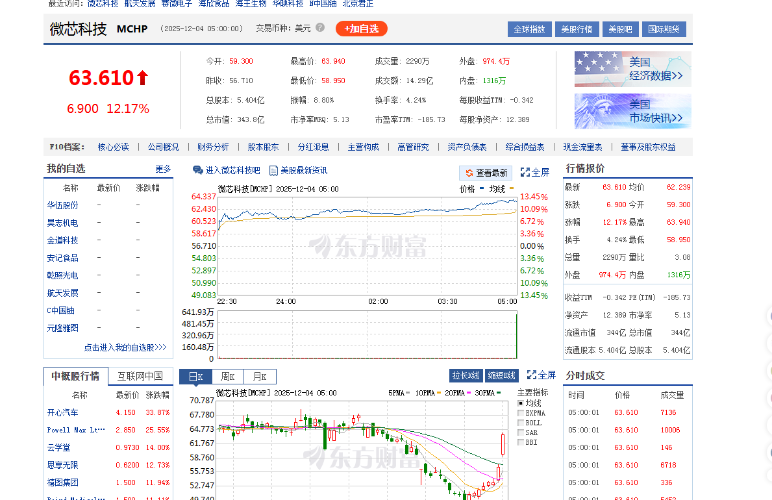This screenshot has width=772, height=500.
Task: Open 高管研究 in the F10 bar
Action: point(413,147)
